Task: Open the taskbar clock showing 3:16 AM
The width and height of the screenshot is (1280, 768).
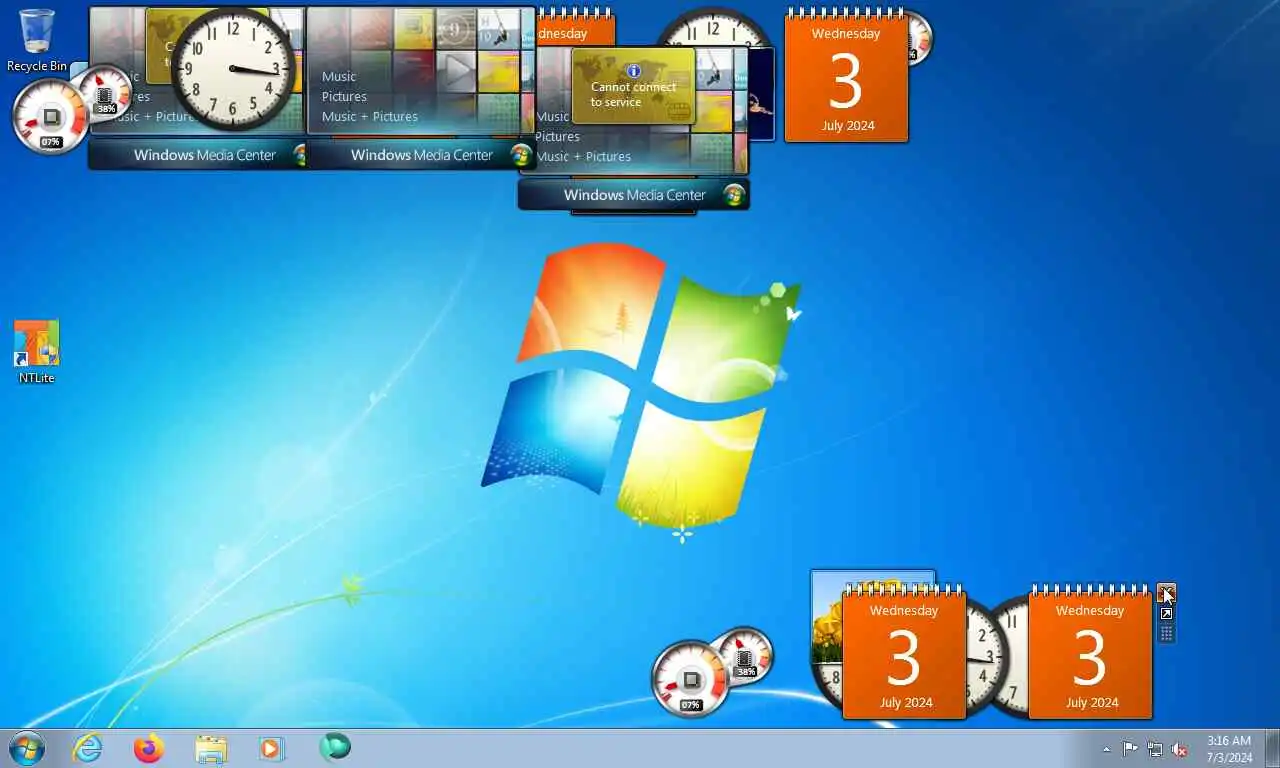Action: [1229, 749]
